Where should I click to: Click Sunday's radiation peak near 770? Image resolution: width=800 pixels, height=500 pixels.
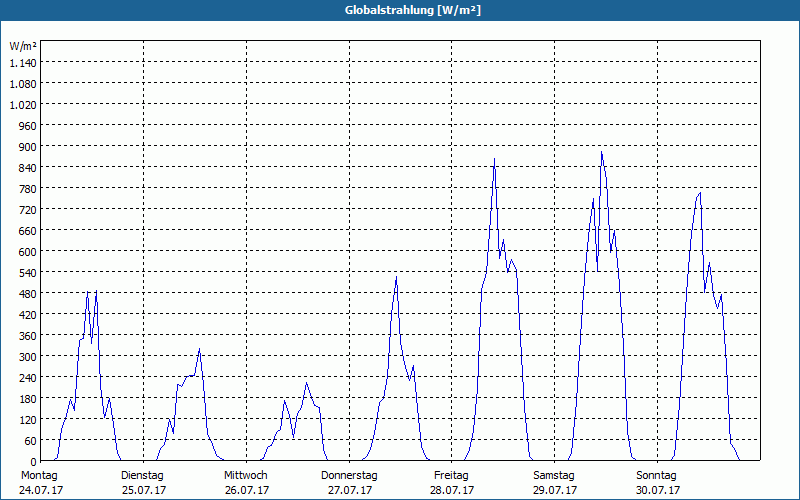[x=700, y=192]
